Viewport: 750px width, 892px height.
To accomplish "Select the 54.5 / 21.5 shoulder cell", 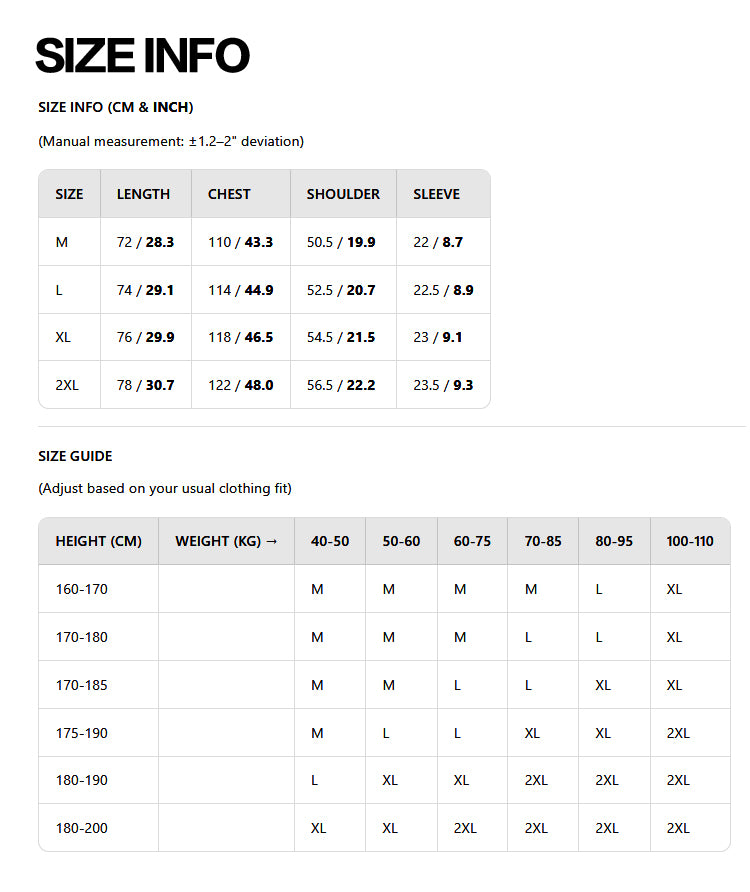I will tap(341, 337).
